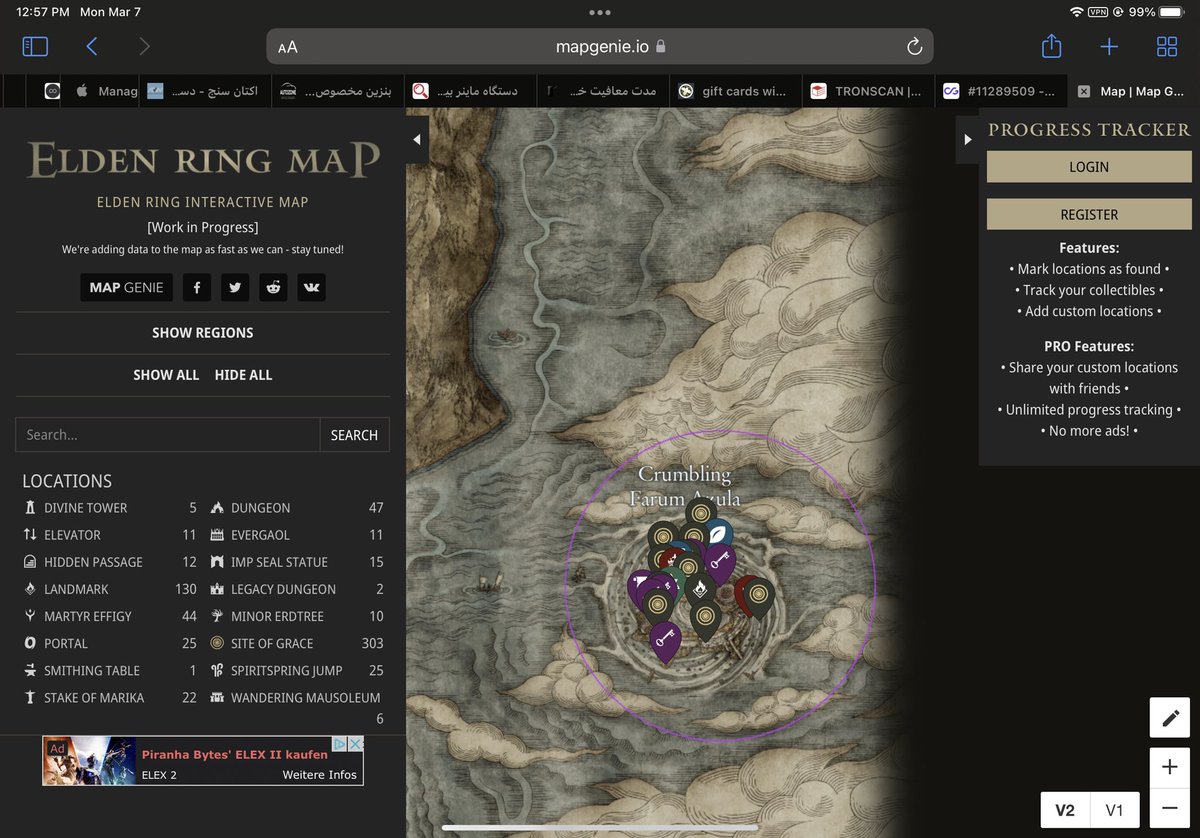
Task: Collapse the Progress Tracker panel arrow
Action: coord(967,140)
